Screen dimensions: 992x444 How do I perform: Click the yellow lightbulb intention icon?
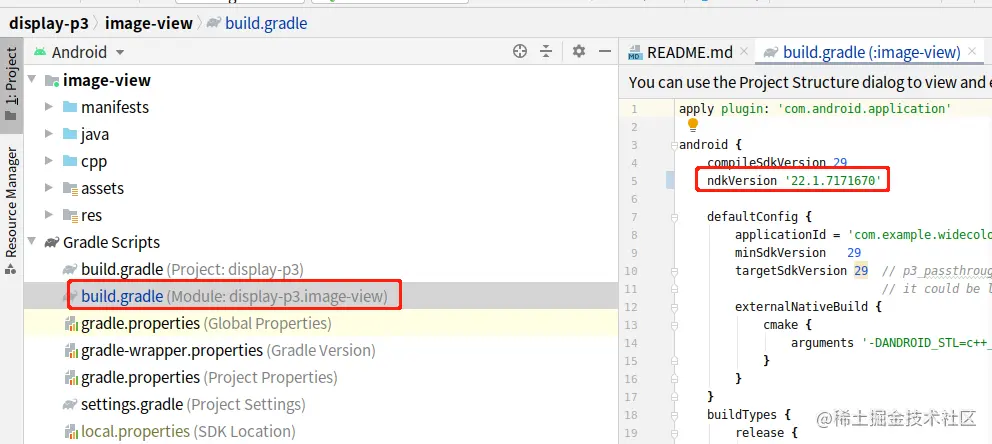pyautogui.click(x=693, y=125)
